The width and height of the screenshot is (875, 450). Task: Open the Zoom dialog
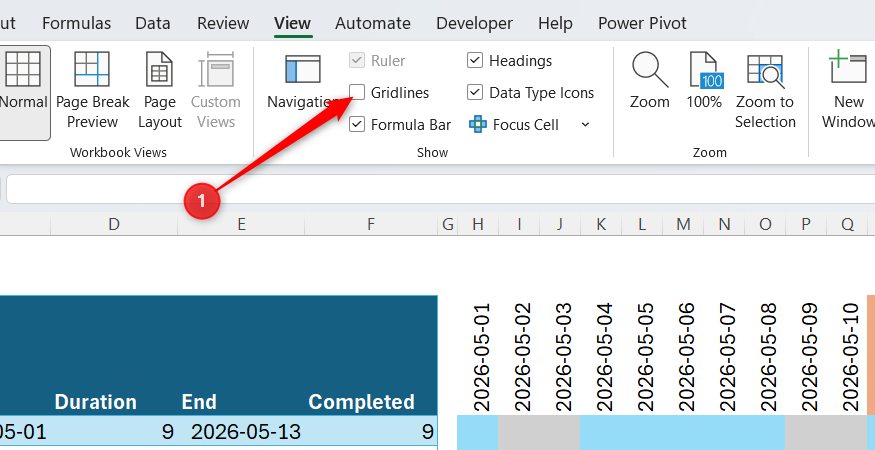[x=650, y=81]
